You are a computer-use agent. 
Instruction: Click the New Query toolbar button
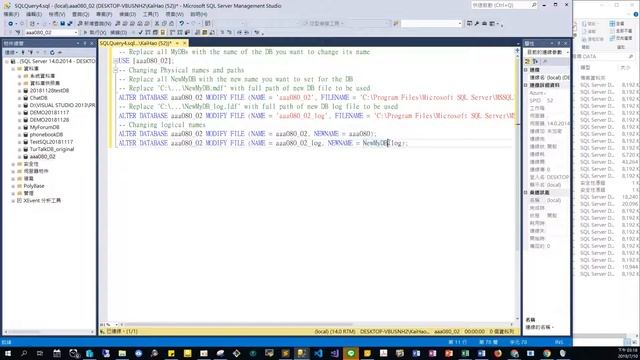click(x=95, y=24)
